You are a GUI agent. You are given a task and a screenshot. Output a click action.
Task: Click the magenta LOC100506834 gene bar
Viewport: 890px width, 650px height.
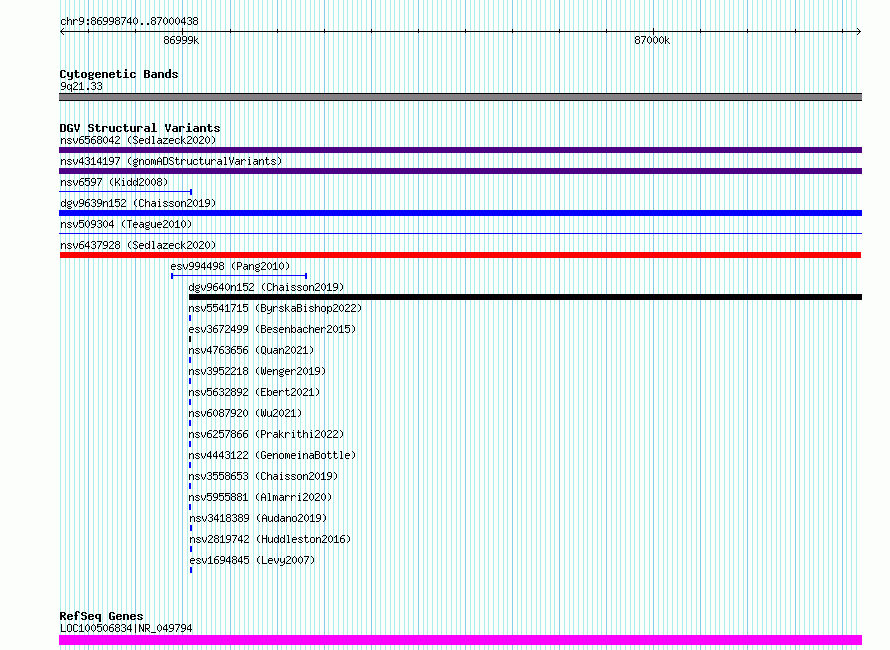(460, 640)
